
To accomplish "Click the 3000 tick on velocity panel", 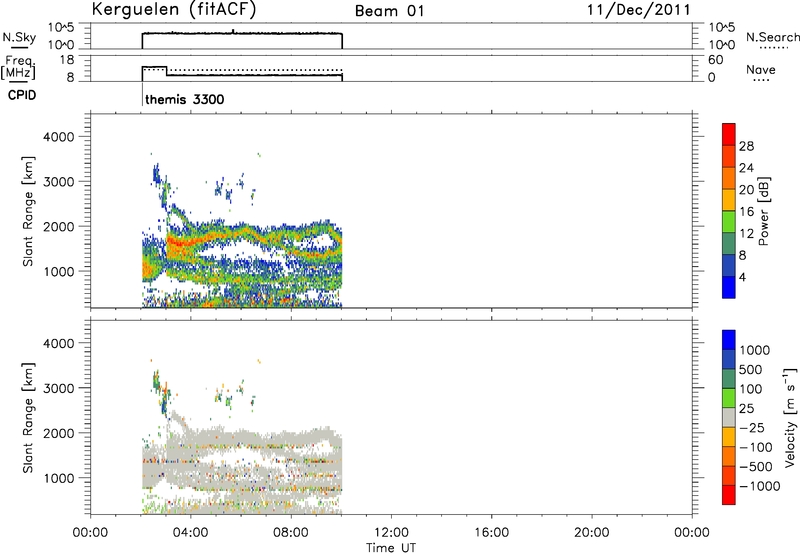I will pos(59,388).
